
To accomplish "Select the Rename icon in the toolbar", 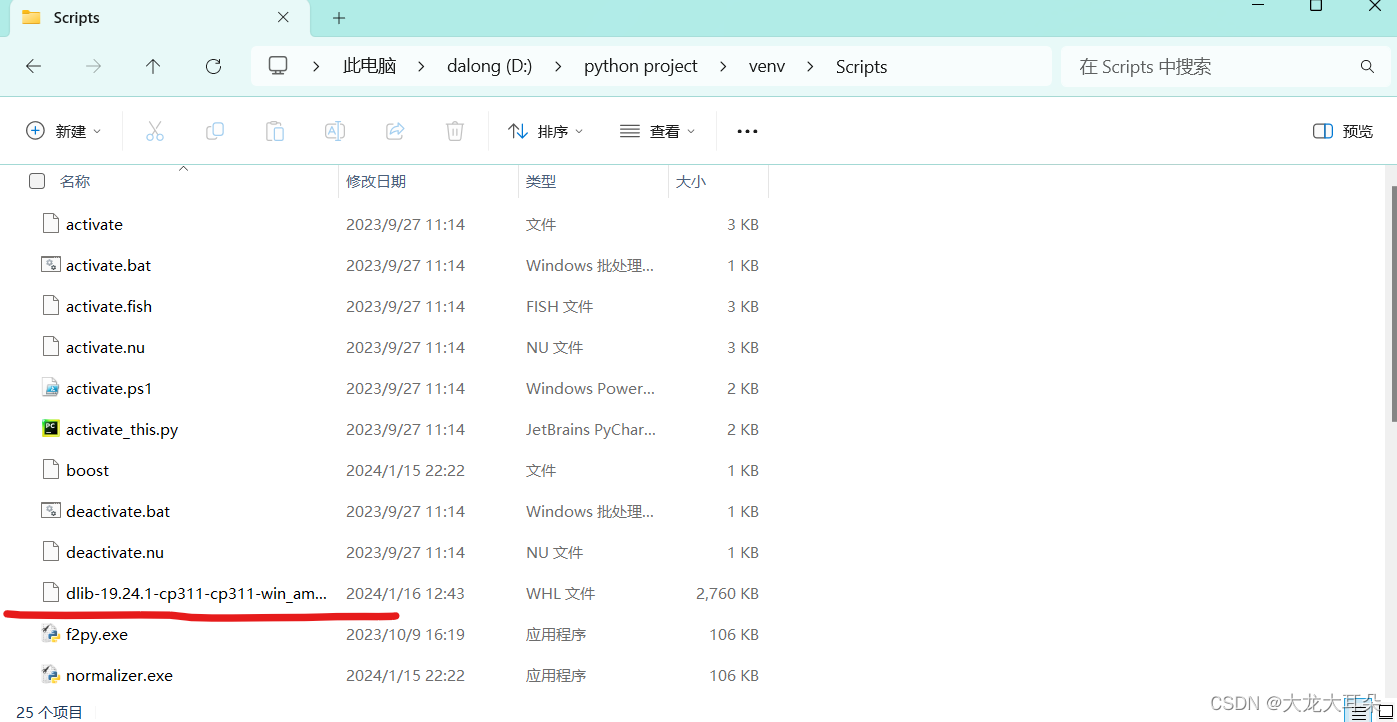I will click(x=334, y=130).
